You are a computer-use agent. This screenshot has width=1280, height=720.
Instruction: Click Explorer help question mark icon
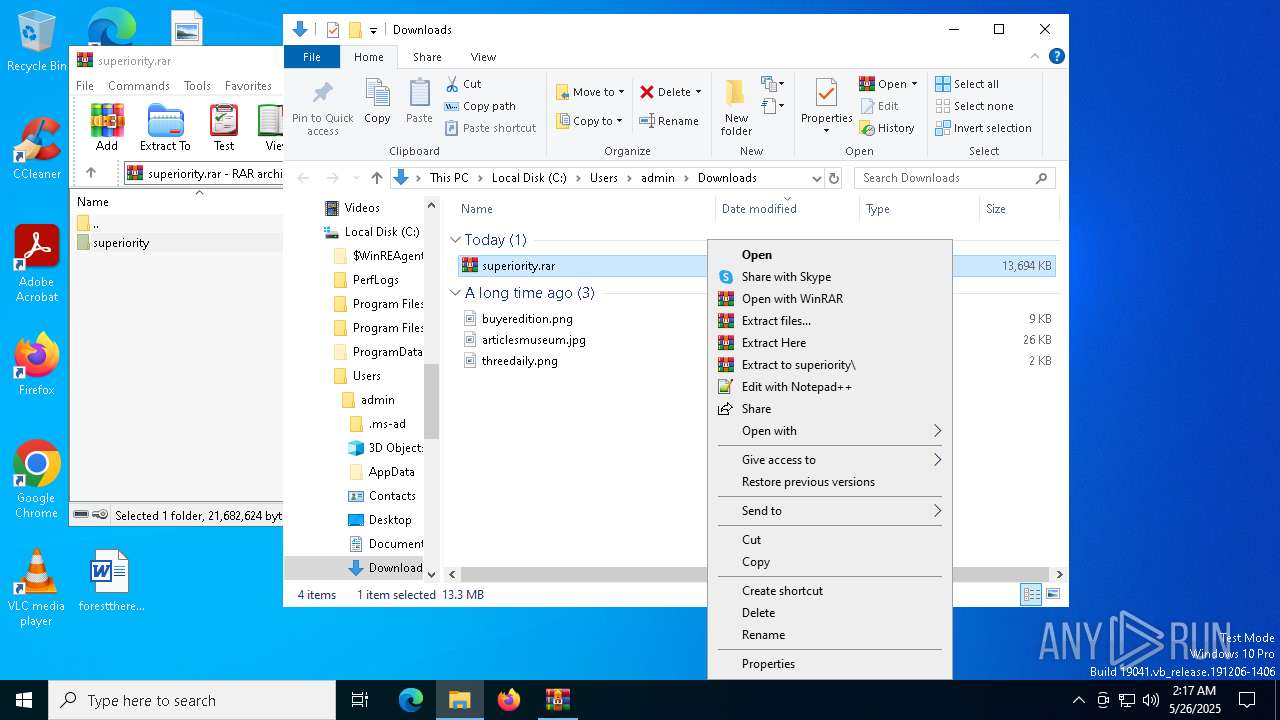tap(1056, 57)
